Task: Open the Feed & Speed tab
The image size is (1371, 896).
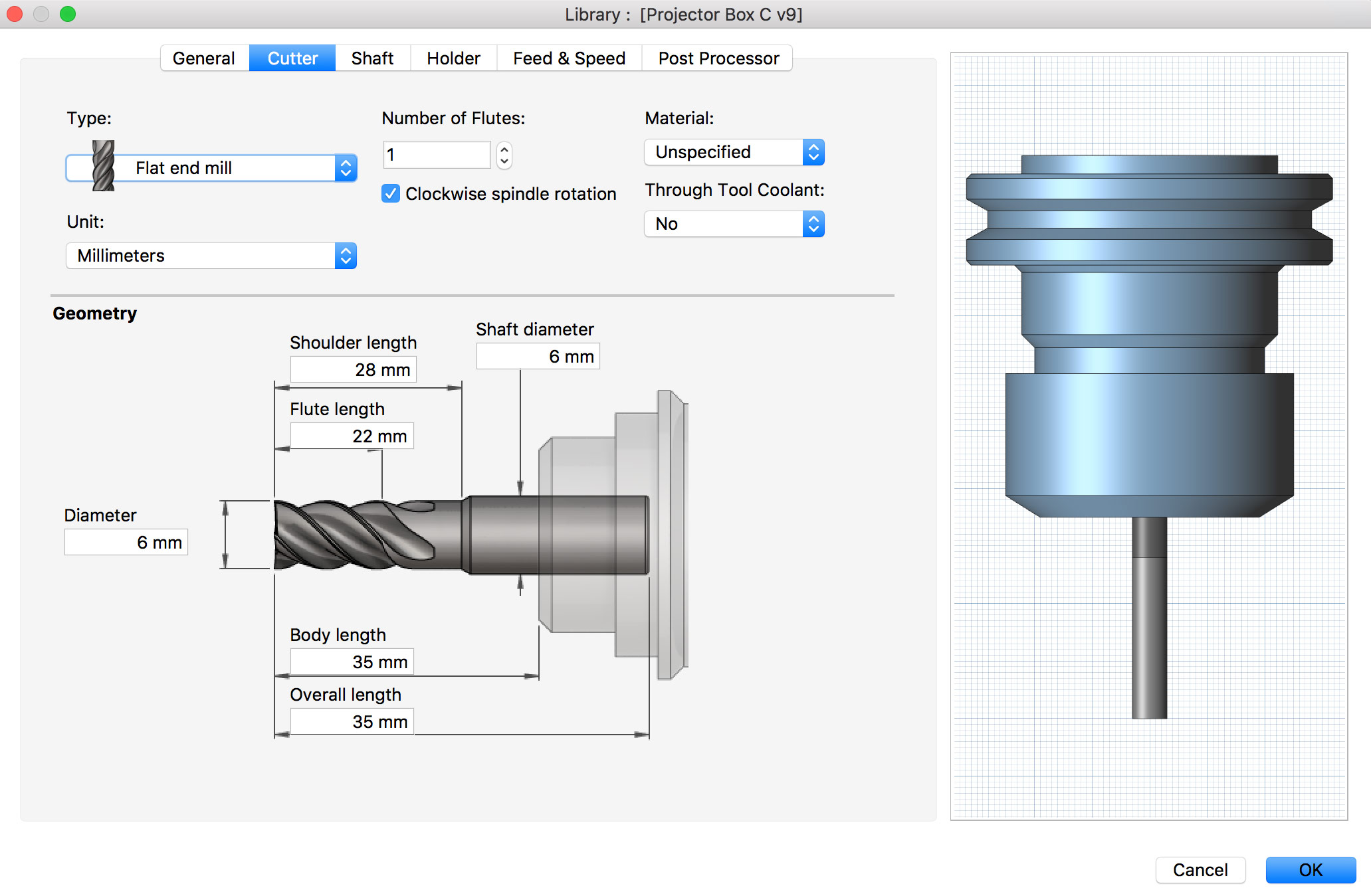Action: pyautogui.click(x=568, y=58)
